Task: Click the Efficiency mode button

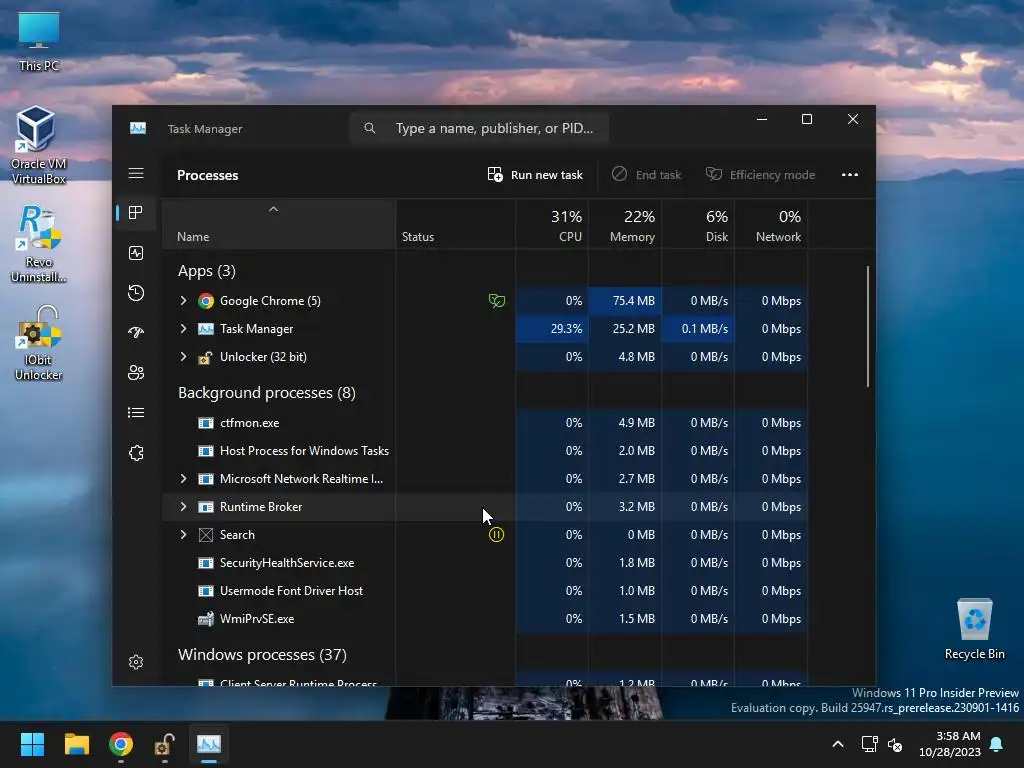Action: (760, 175)
